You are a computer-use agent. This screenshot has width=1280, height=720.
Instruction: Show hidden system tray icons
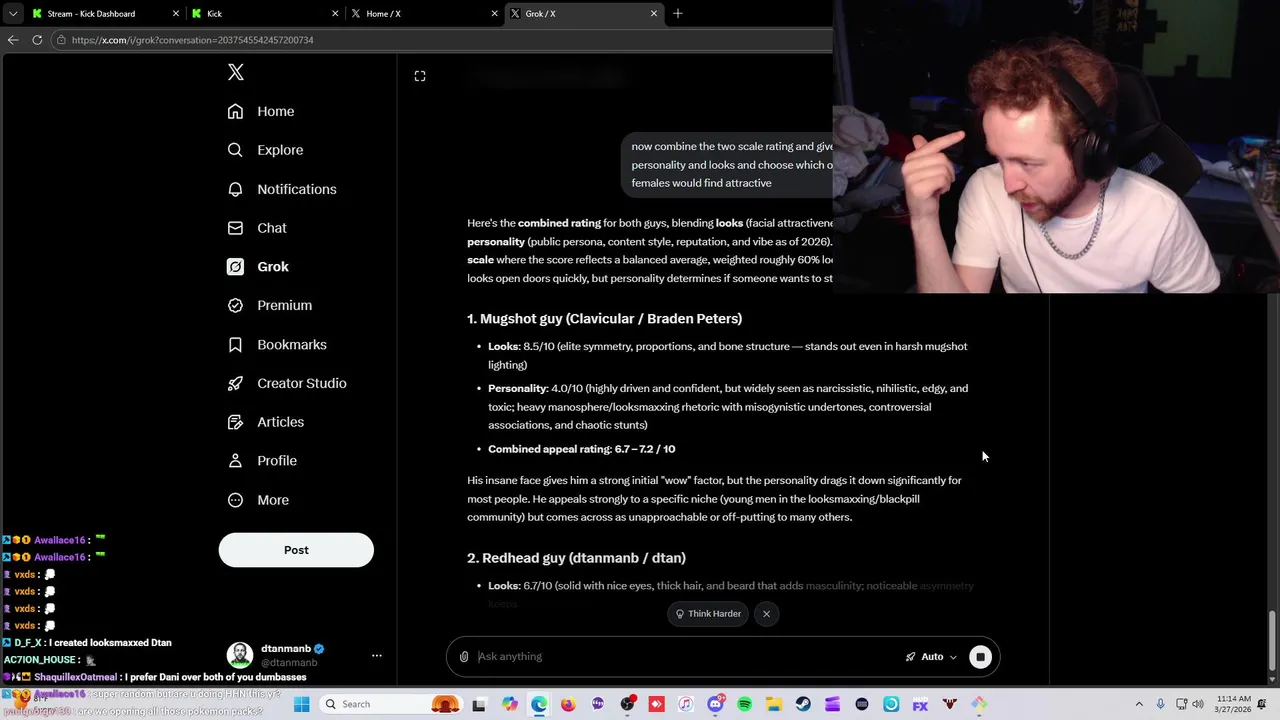pos(1139,704)
